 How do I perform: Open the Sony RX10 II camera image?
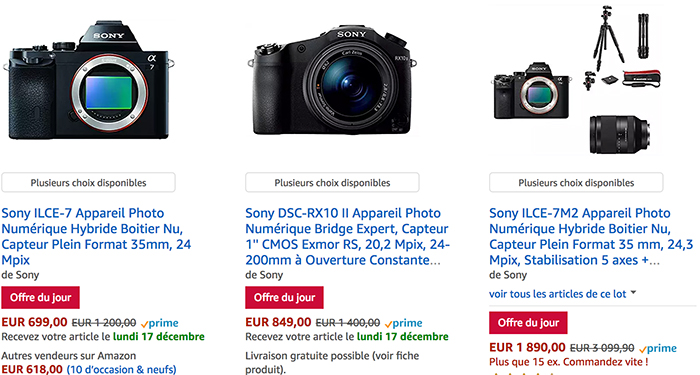(x=332, y=80)
